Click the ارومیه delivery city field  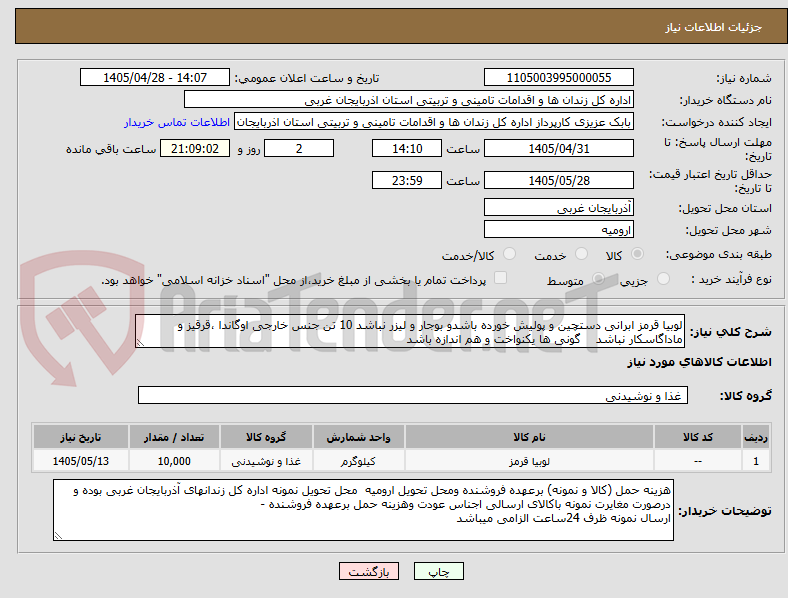(559, 229)
